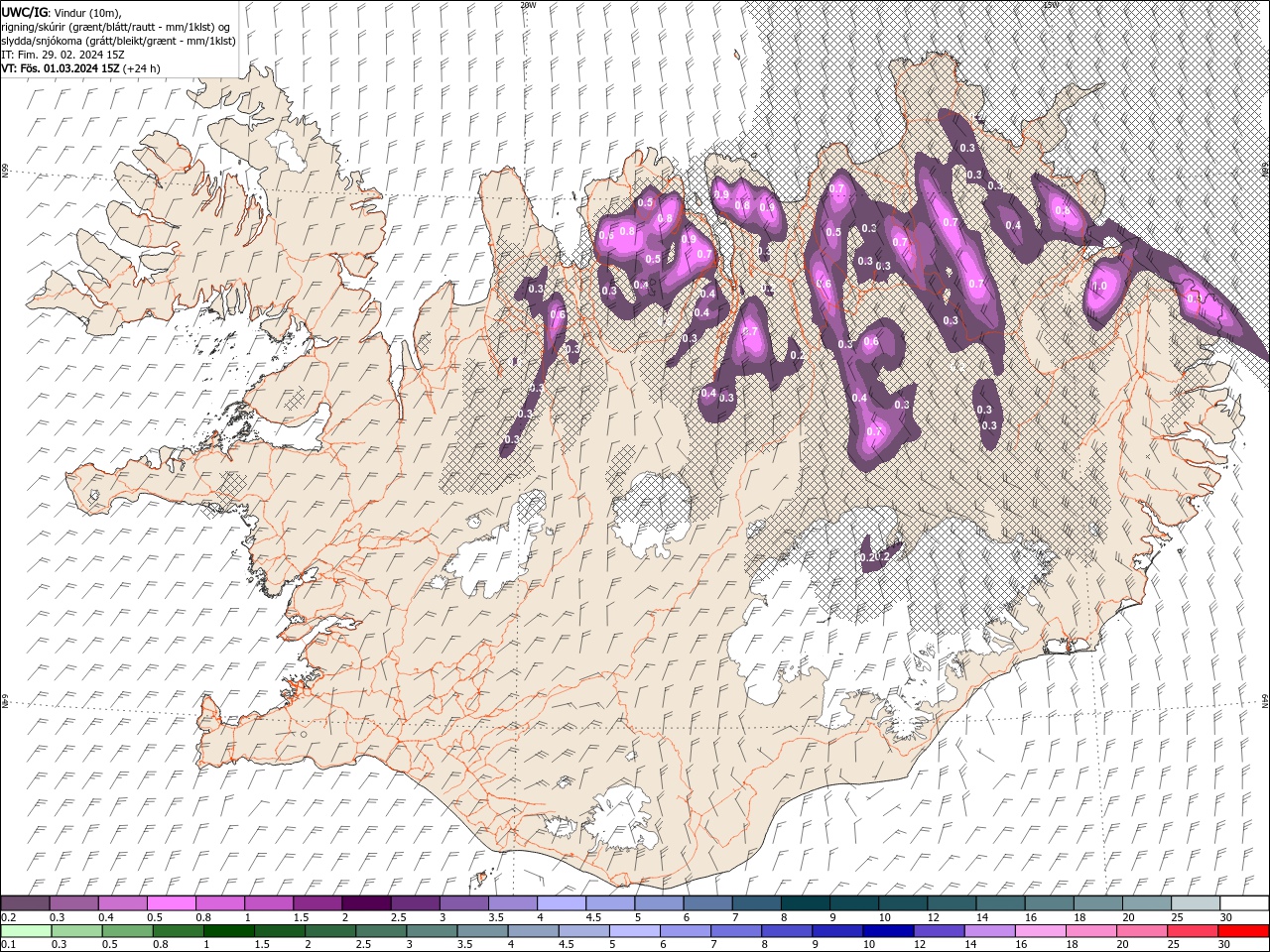Click the 14–16 violet swatch in the rain legend
This screenshot has width=1270, height=952.
pyautogui.click(x=988, y=931)
